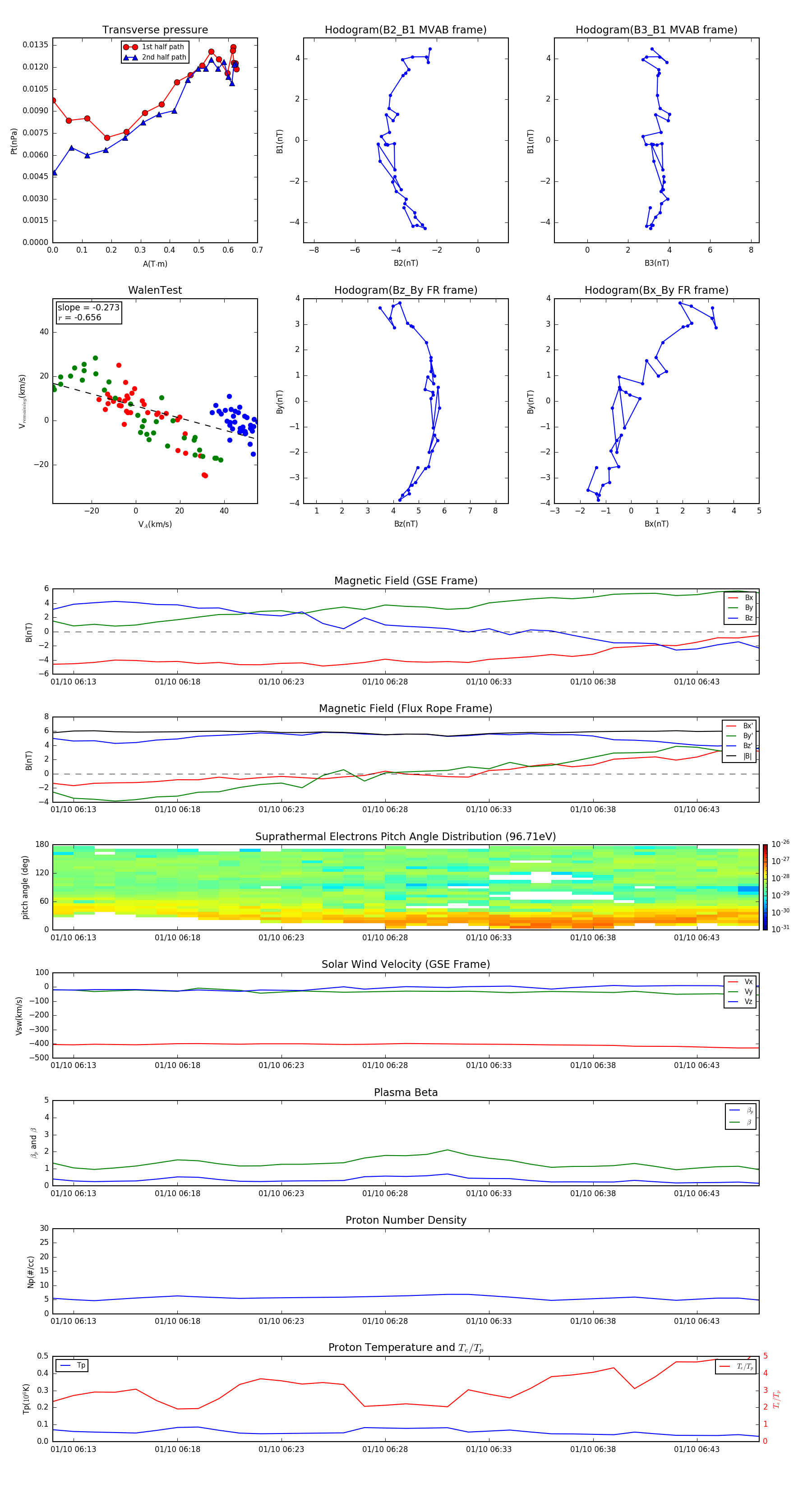
Task: Click the 'r = -0.656' annotation
Action: pos(80,317)
